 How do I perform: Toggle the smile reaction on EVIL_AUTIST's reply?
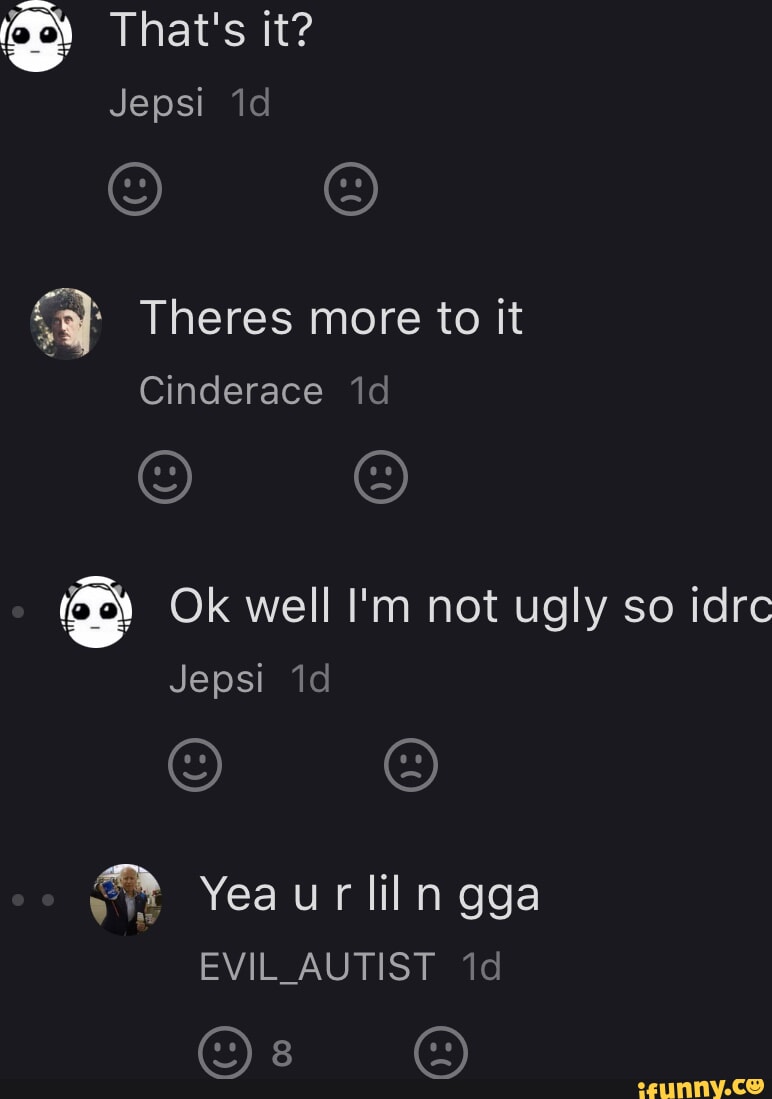225,1053
